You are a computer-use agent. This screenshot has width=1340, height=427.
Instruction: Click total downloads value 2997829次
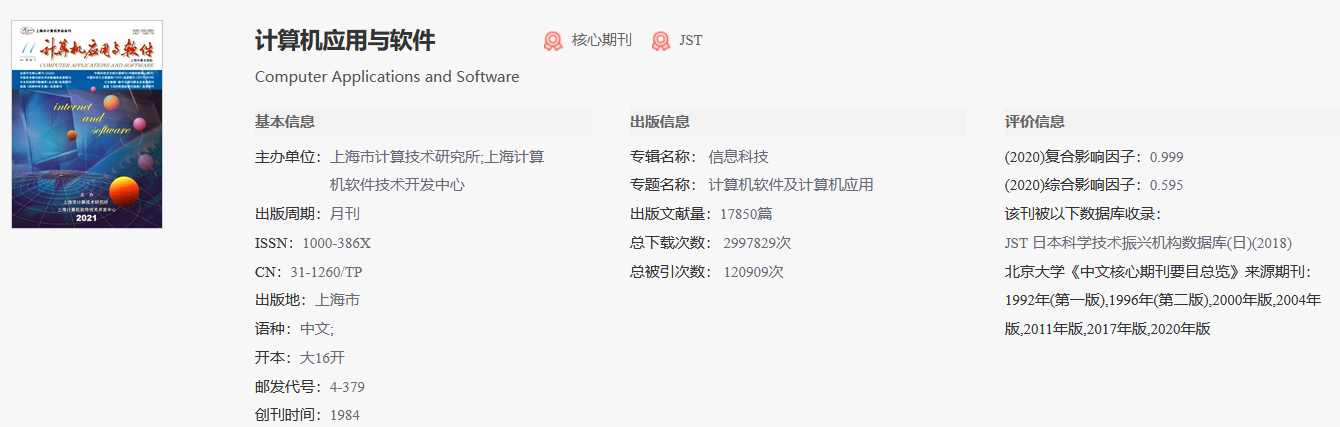click(757, 243)
